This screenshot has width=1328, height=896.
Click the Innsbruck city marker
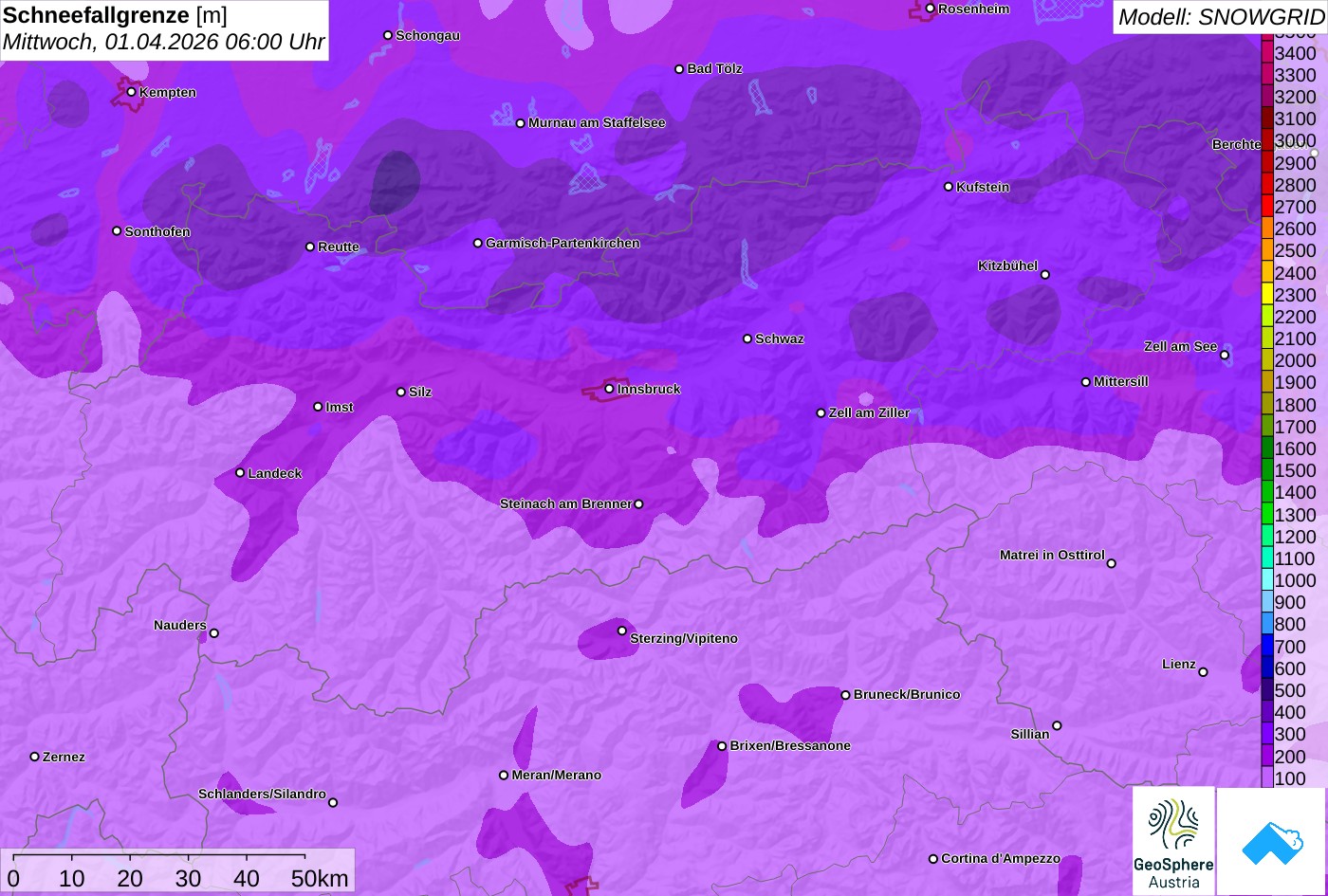click(x=609, y=389)
